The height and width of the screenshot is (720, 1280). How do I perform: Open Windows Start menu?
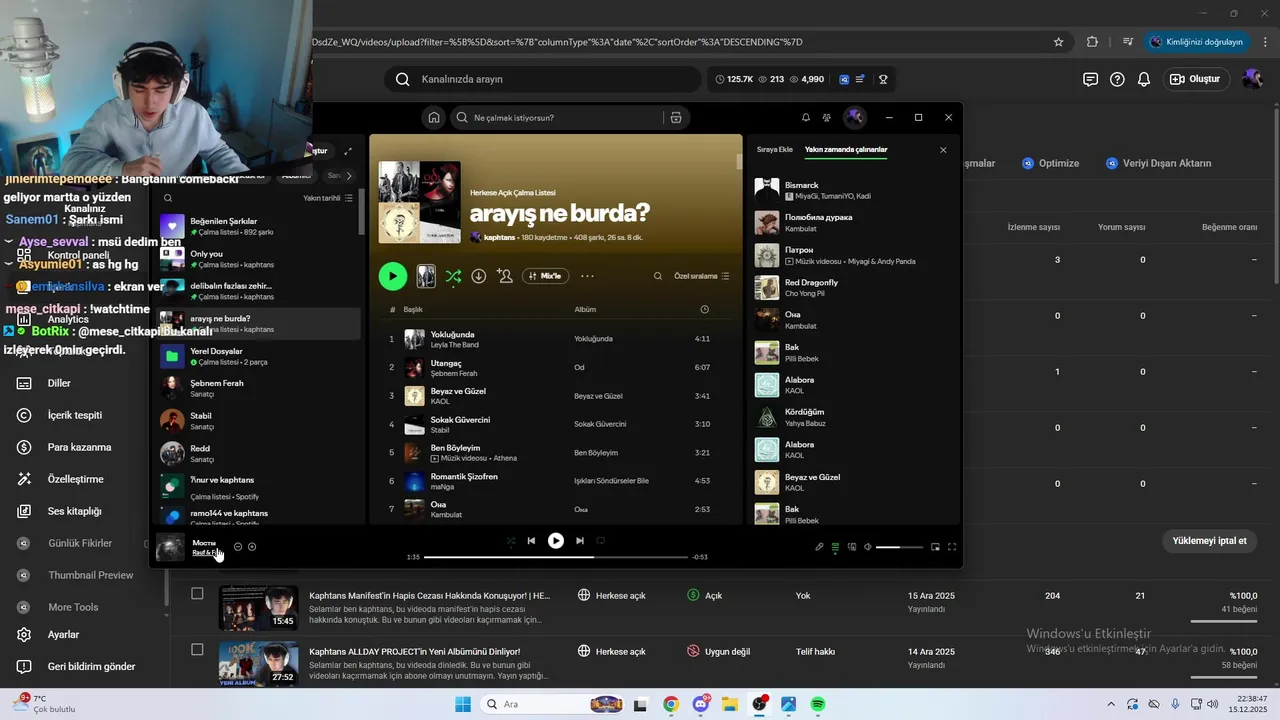tap(462, 704)
